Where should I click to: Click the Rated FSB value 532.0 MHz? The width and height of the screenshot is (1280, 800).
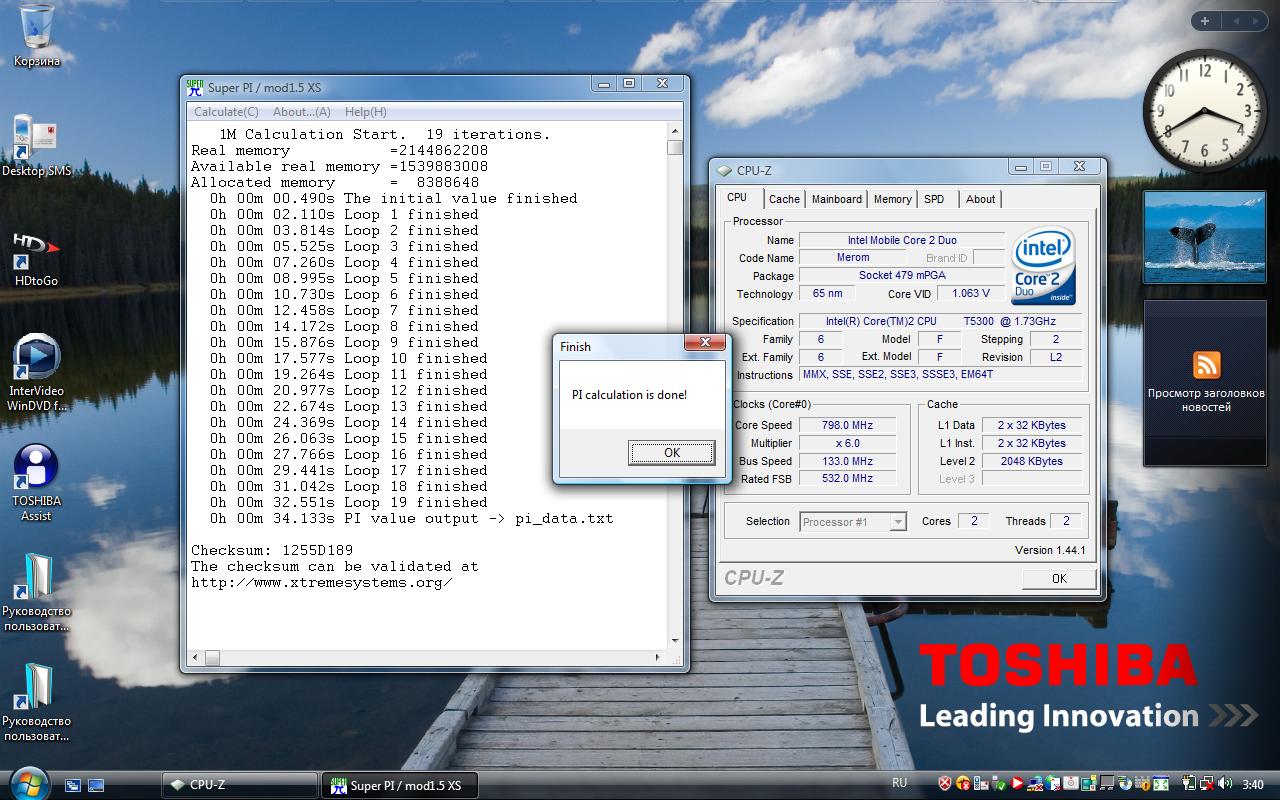pyautogui.click(x=847, y=478)
